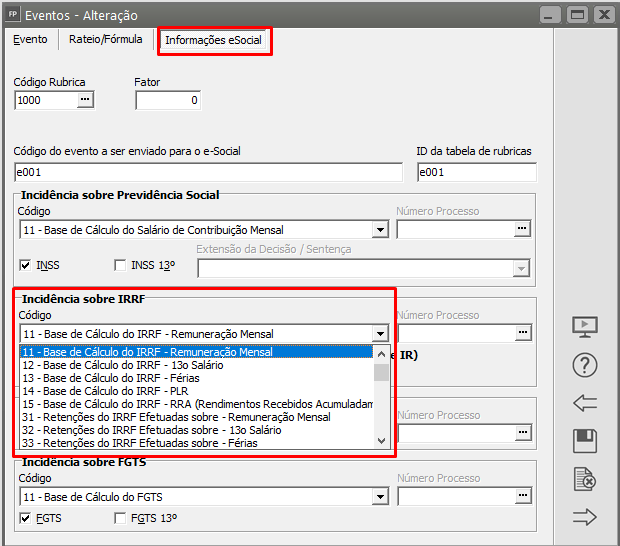This screenshot has width=620, height=546.
Task: Click the IRRF list scroll down arrow
Action: (381, 440)
